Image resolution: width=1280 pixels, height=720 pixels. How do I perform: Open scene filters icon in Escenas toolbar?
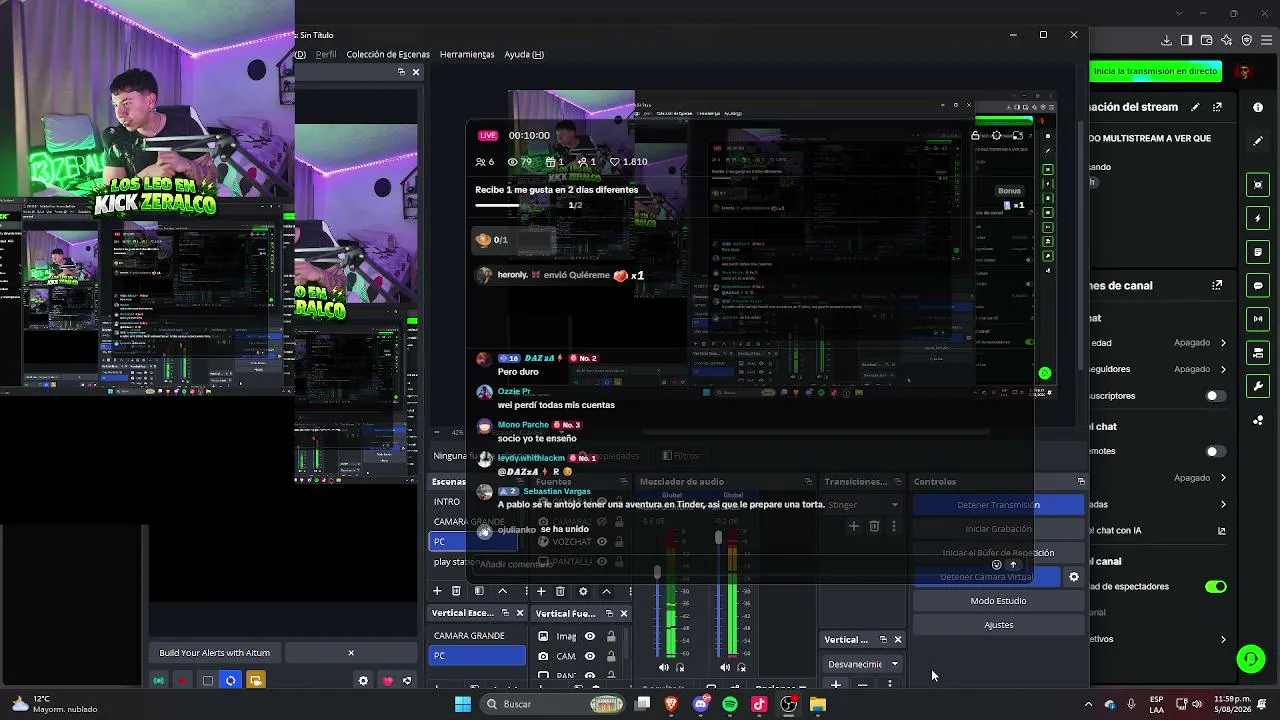click(479, 591)
